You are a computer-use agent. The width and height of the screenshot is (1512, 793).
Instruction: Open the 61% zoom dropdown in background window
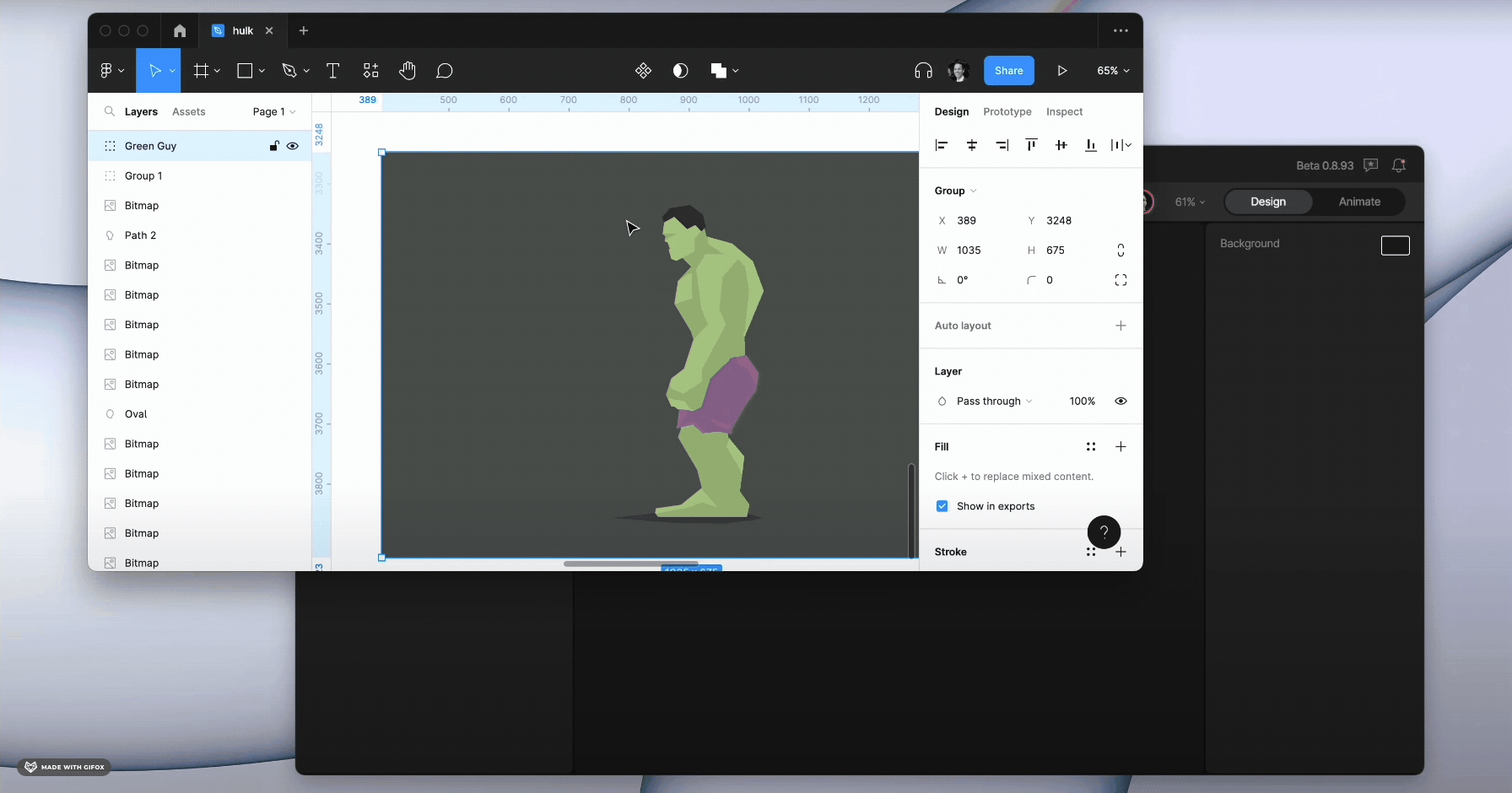(1190, 202)
